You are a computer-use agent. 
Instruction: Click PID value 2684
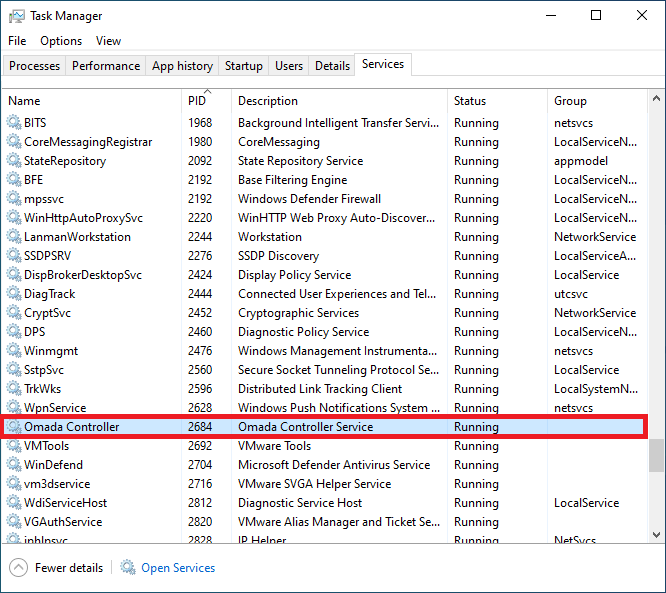(x=200, y=426)
